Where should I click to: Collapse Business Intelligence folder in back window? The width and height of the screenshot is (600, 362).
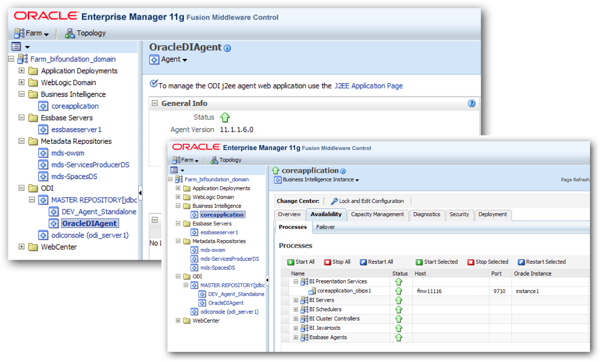coord(21,94)
